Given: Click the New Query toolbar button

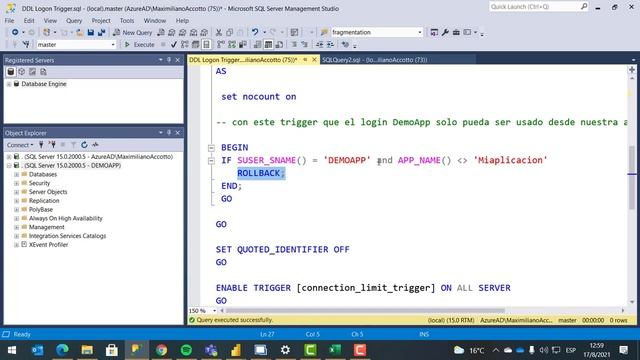Looking at the screenshot, I should pyautogui.click(x=132, y=32).
